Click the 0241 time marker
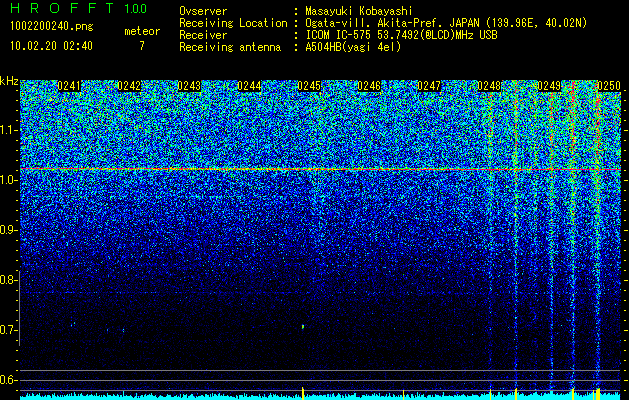Viewport: 629px width, 400px height. (69, 86)
